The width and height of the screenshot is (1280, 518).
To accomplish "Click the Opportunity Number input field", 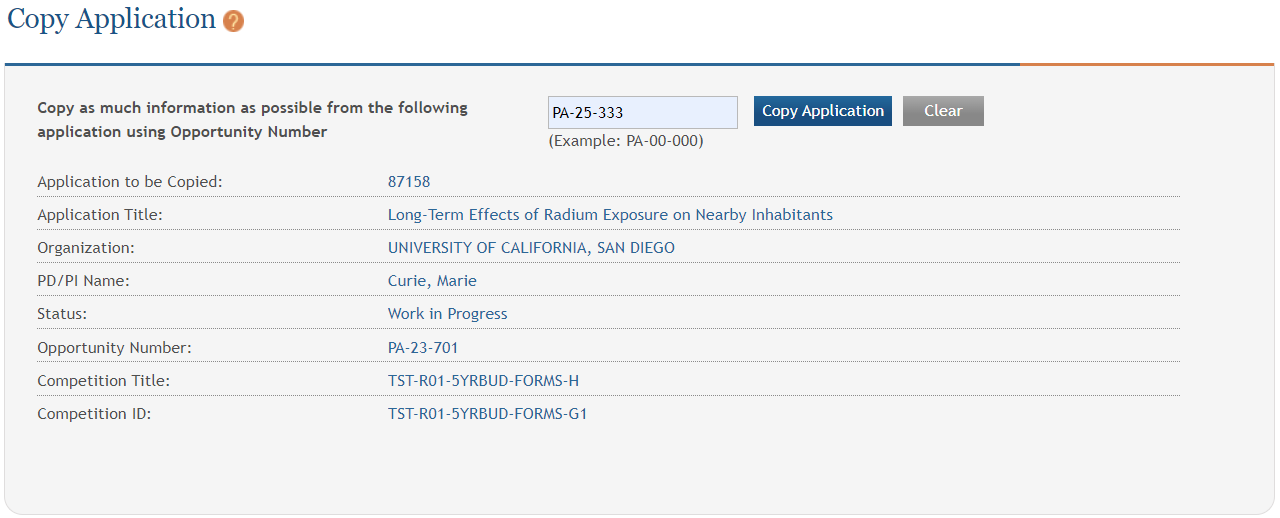I will [642, 112].
